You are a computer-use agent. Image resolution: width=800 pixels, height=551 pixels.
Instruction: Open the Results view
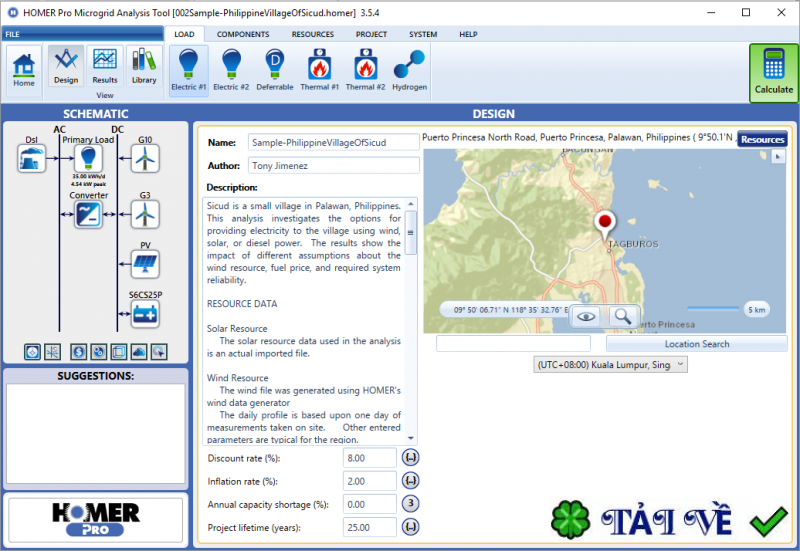click(x=105, y=66)
